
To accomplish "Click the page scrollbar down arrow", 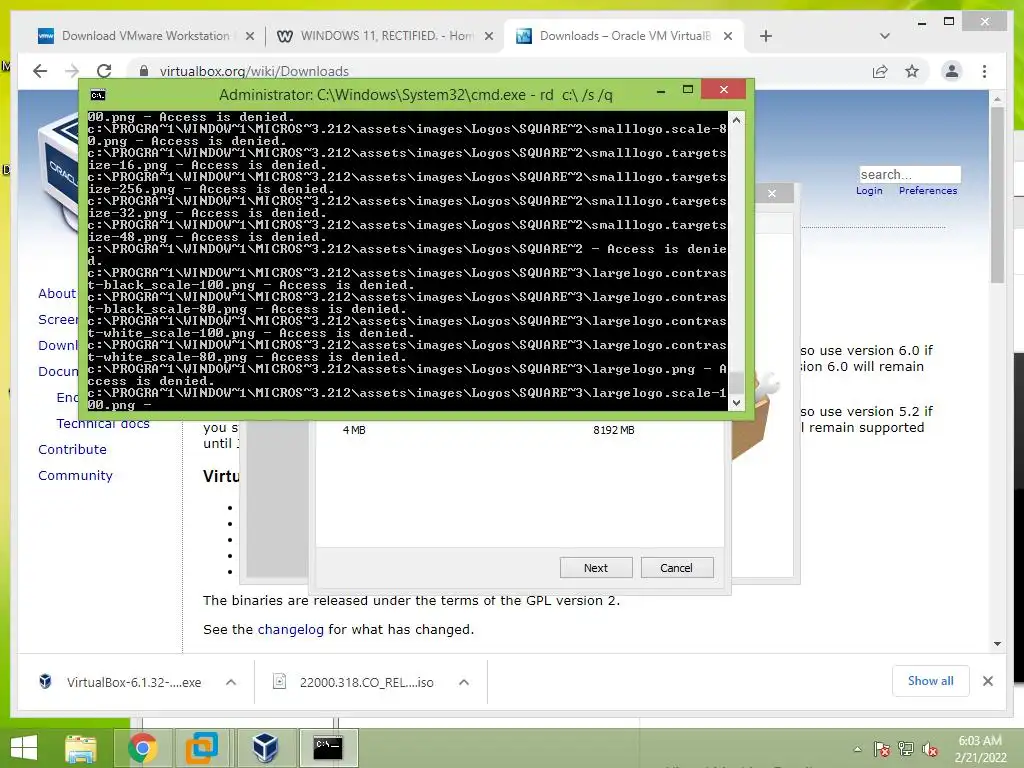I will coord(997,644).
